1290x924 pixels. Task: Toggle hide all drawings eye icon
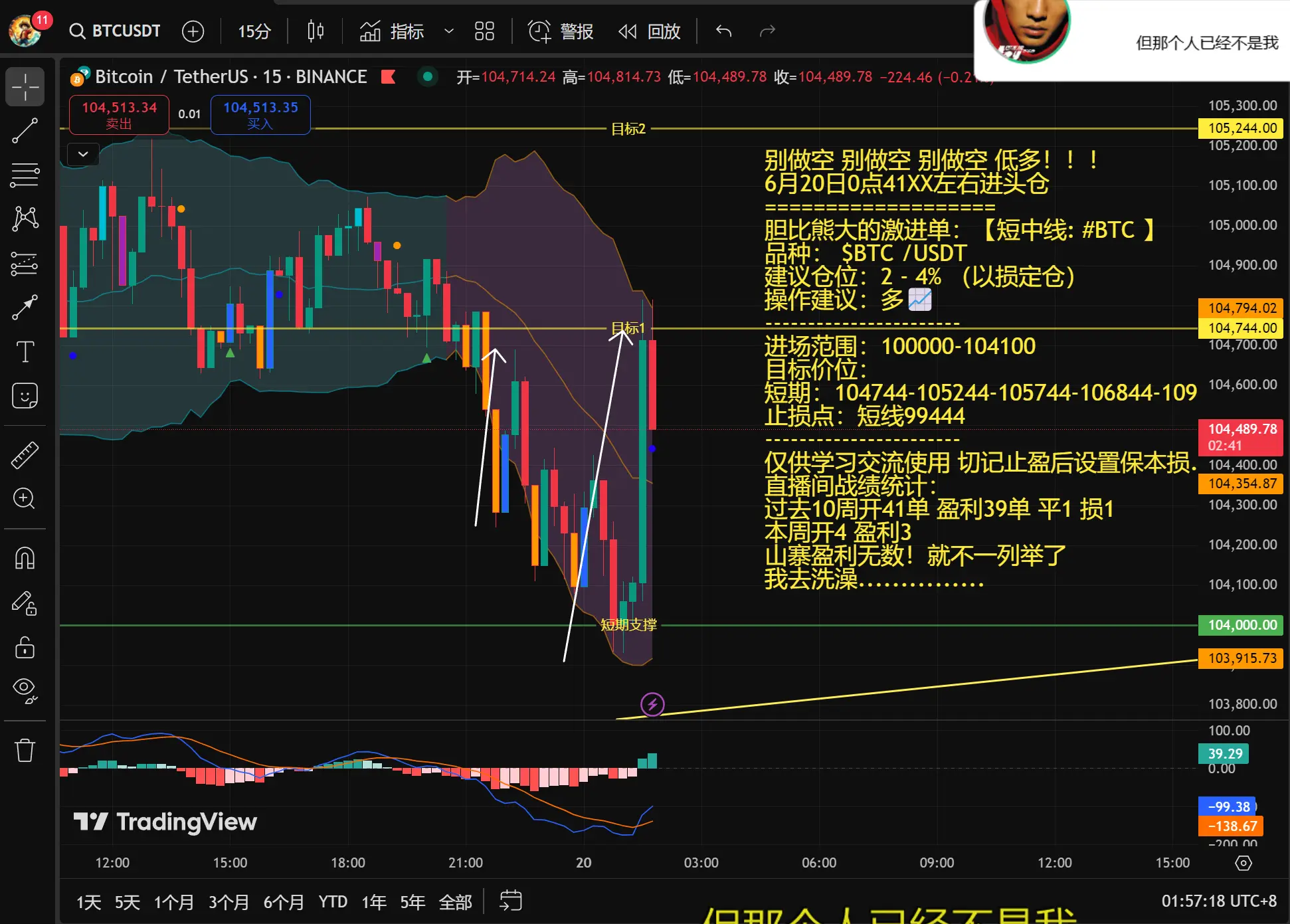pyautogui.click(x=25, y=691)
